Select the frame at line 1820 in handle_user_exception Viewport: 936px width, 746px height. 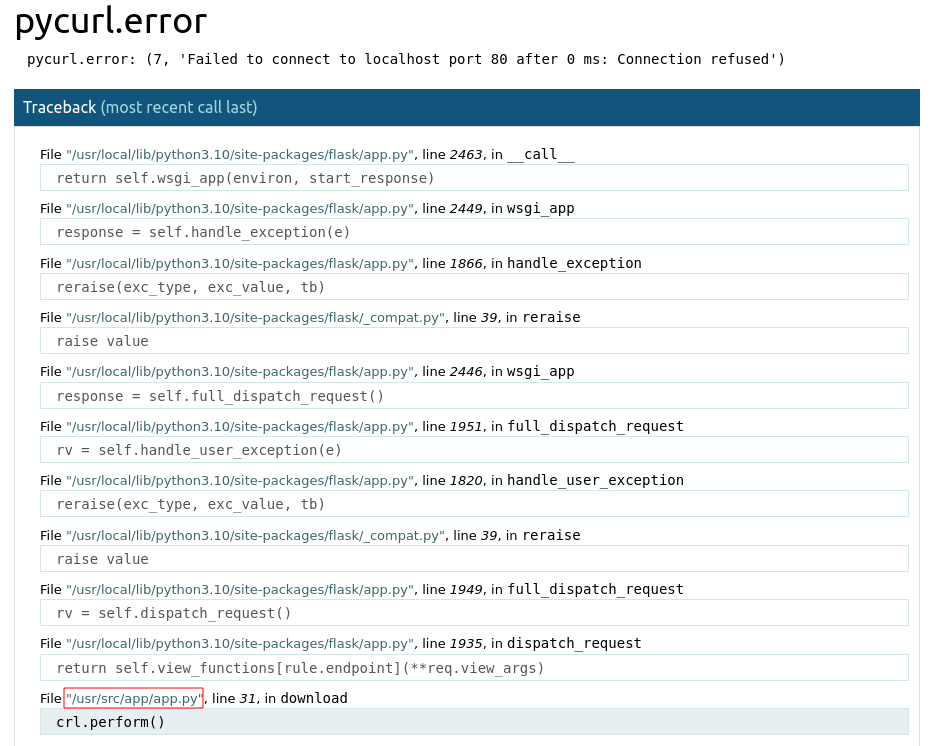point(362,480)
